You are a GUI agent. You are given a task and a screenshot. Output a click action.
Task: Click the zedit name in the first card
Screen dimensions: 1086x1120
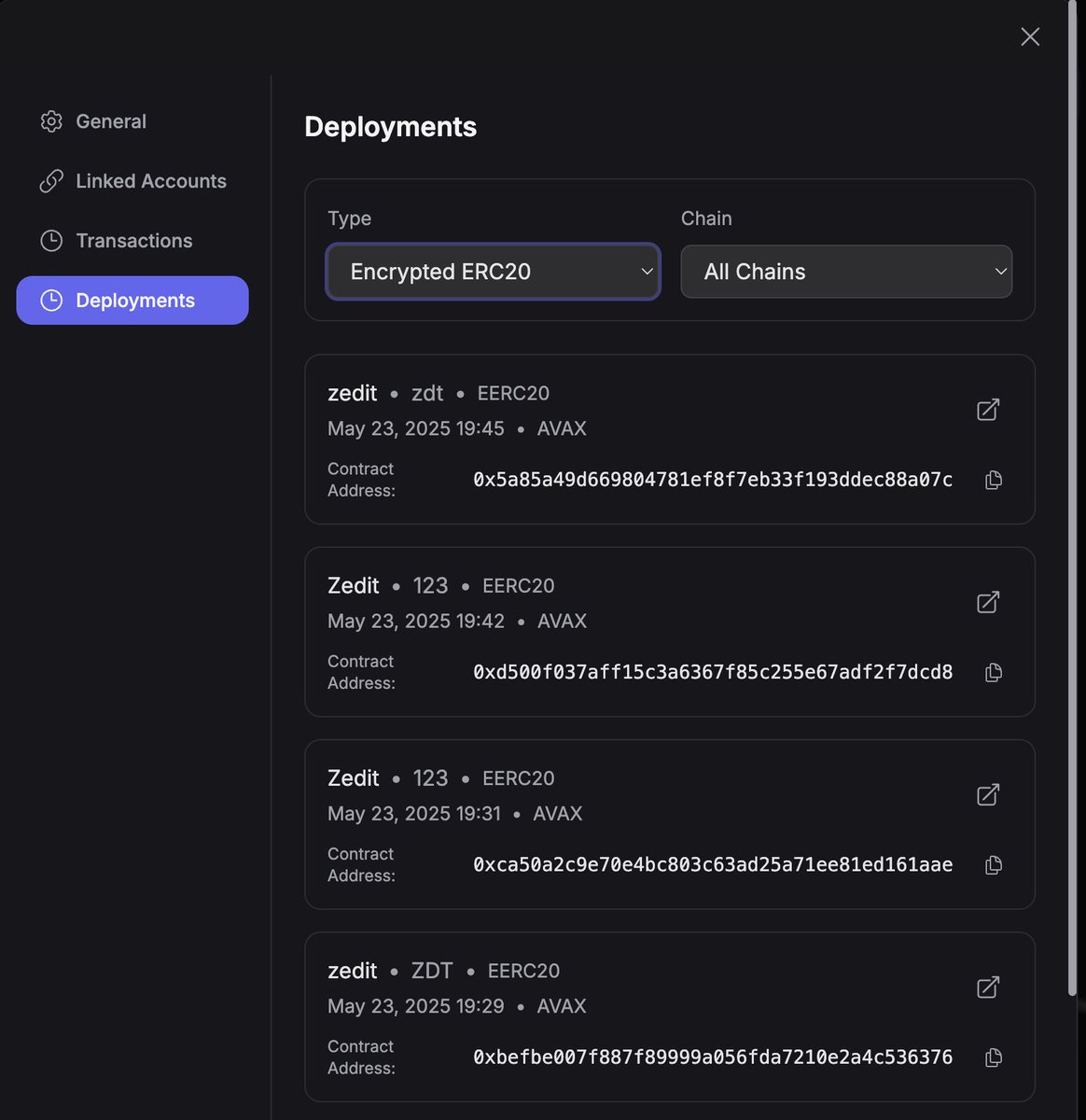(353, 393)
